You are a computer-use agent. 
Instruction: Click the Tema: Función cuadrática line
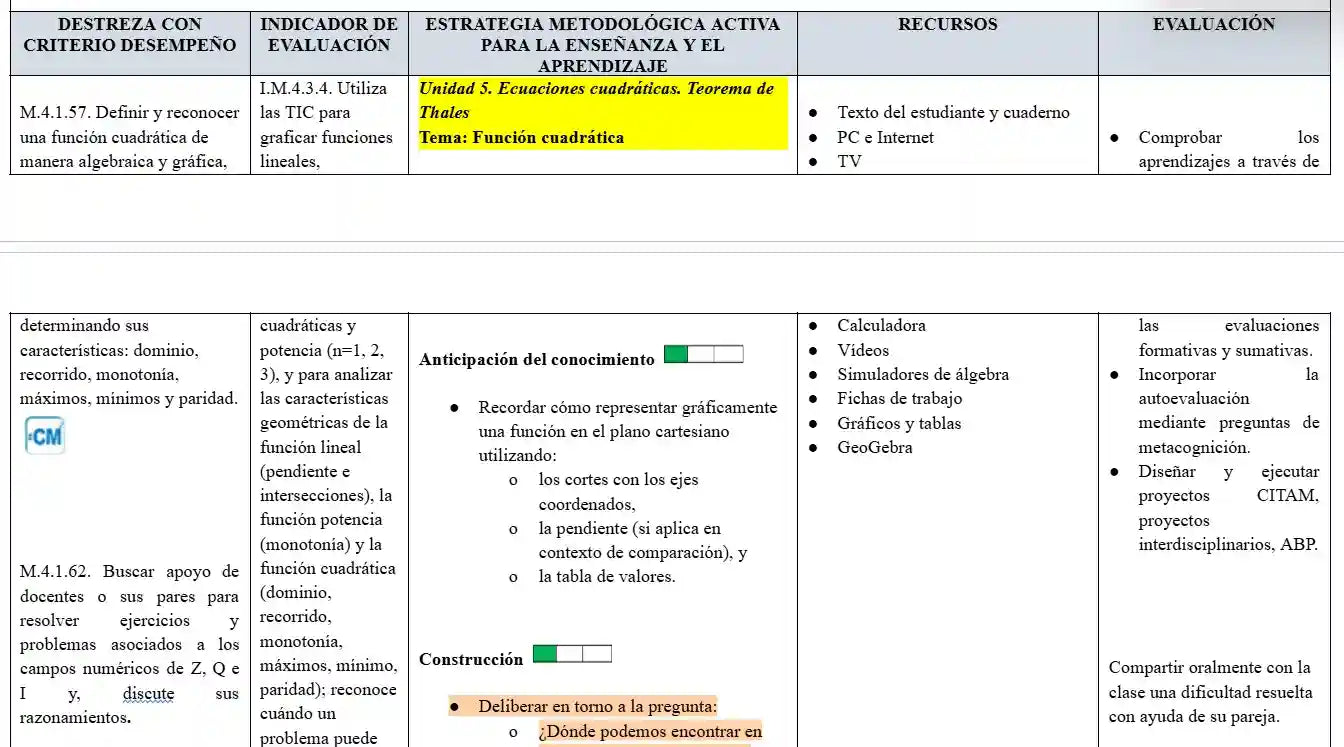[521, 138]
